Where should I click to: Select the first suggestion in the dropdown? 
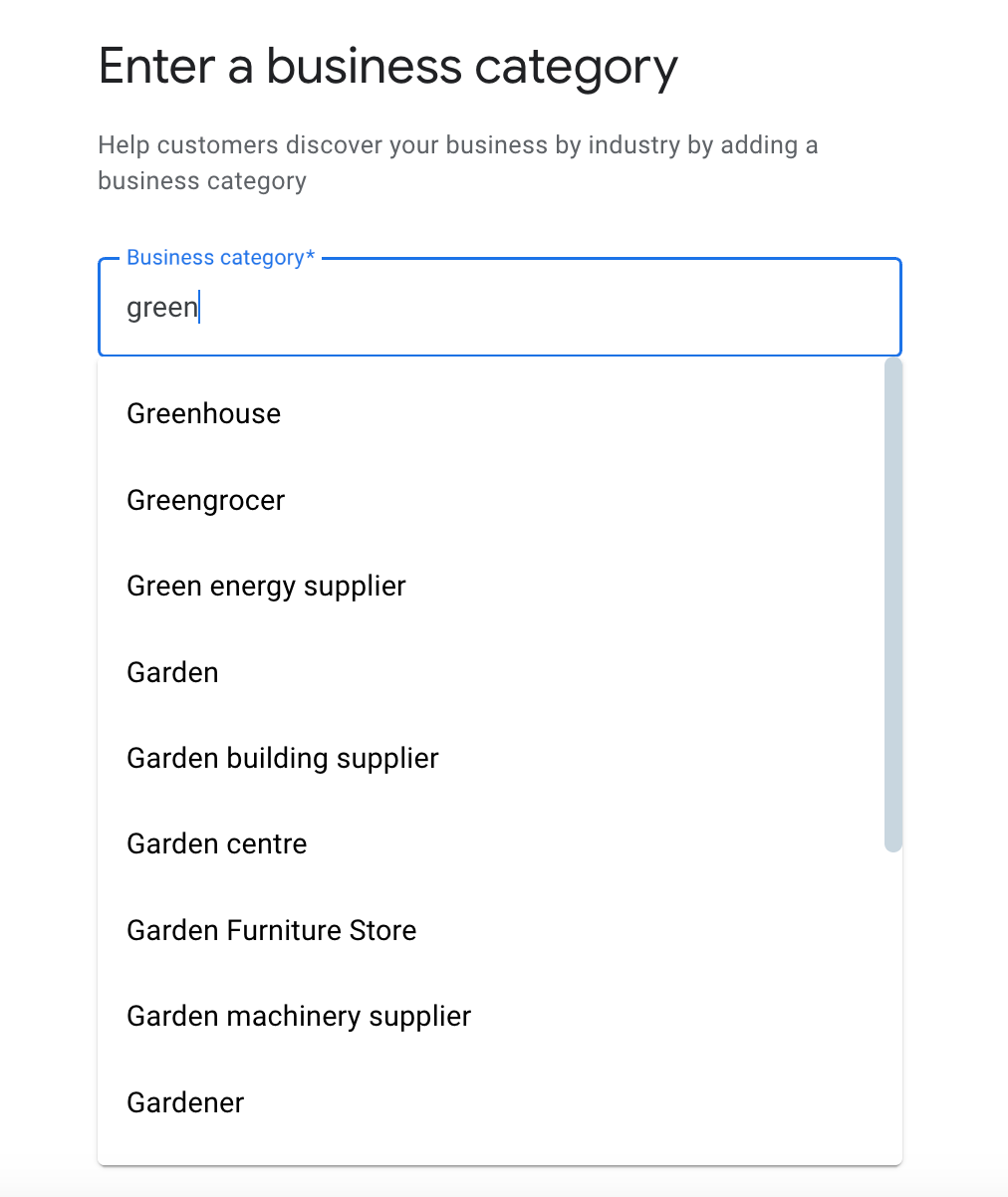(202, 412)
